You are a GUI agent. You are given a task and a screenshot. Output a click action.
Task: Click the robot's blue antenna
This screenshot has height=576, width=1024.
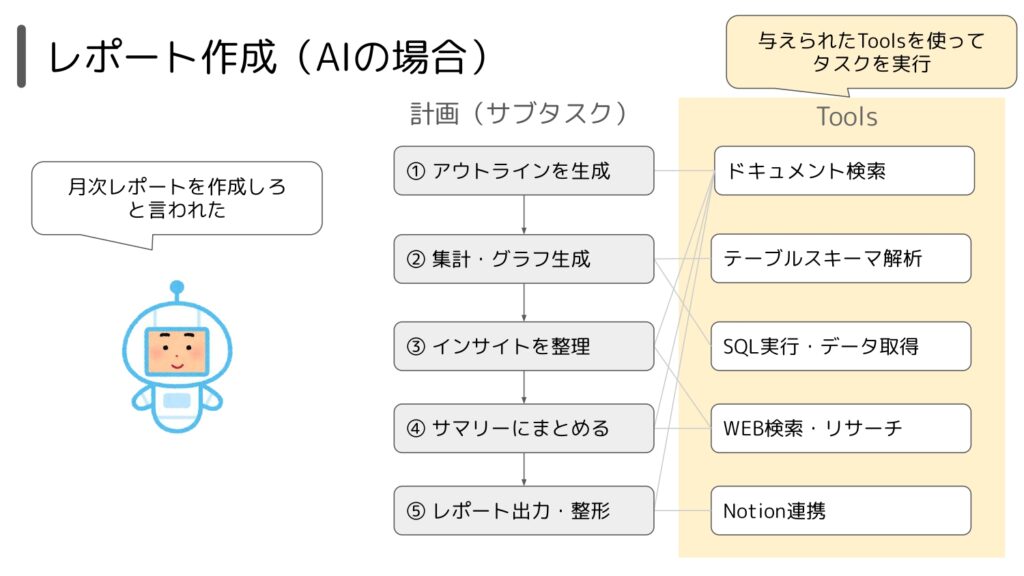click(x=177, y=292)
